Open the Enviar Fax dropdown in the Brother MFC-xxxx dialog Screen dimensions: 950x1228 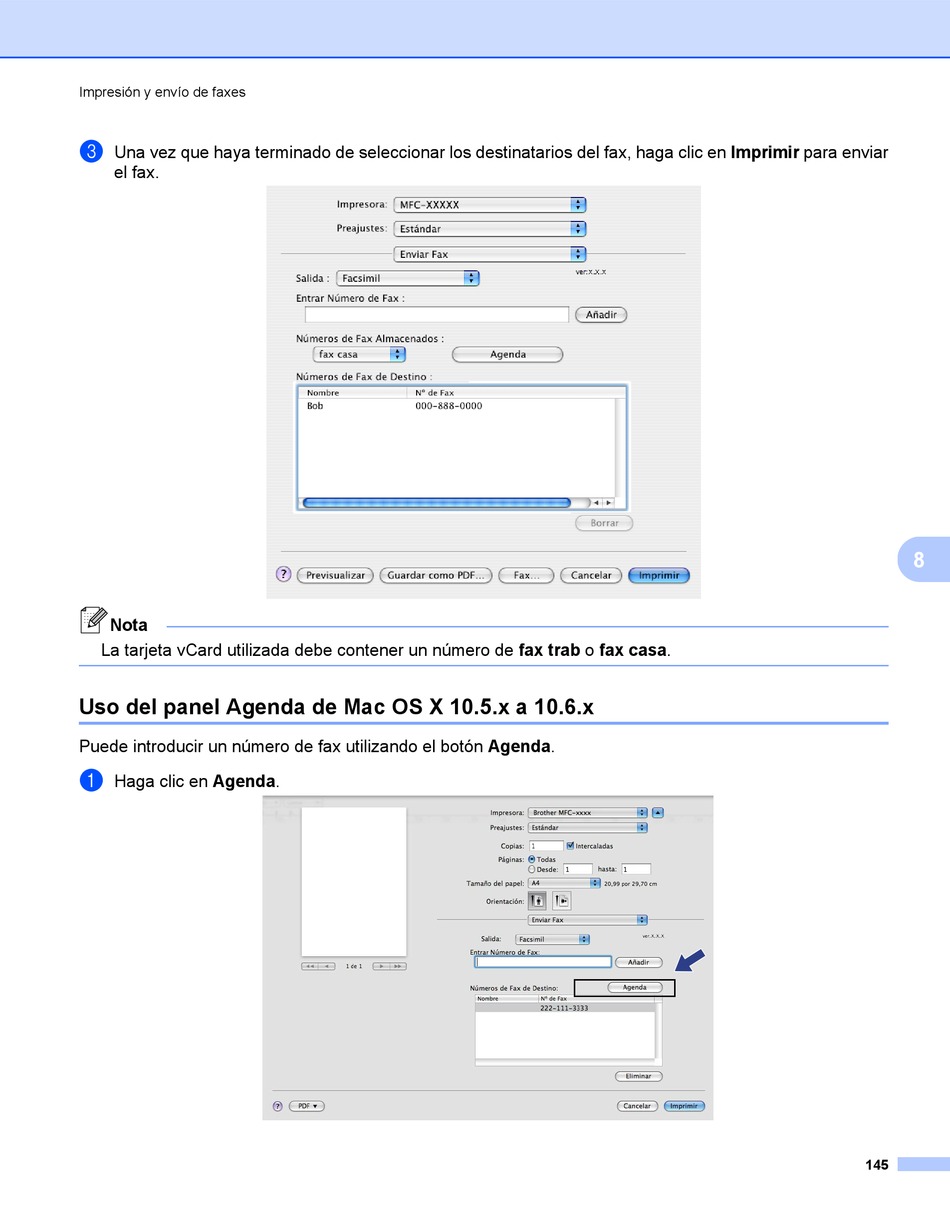588,920
